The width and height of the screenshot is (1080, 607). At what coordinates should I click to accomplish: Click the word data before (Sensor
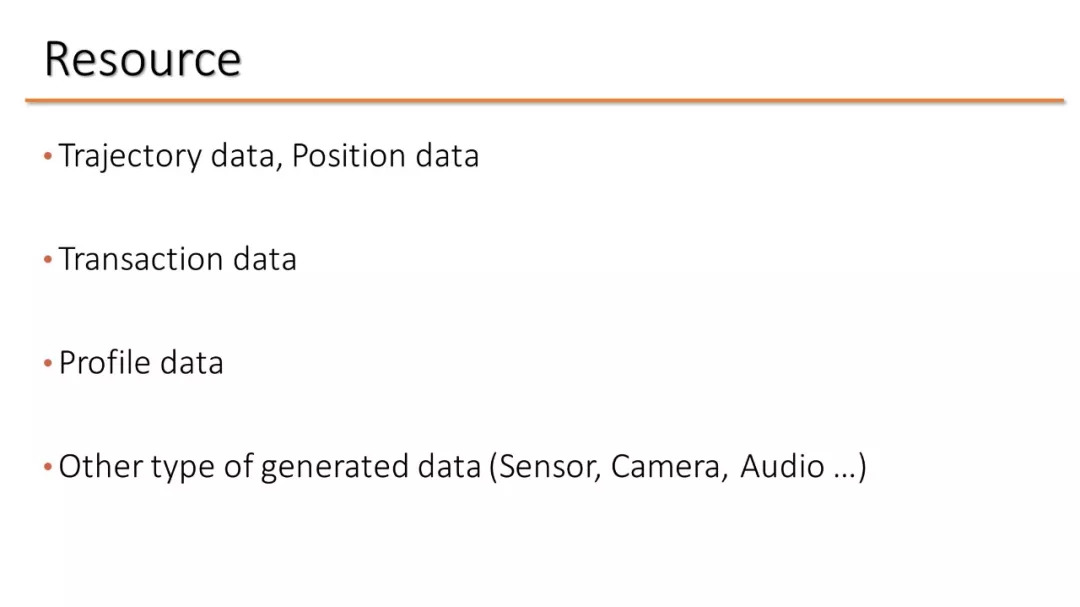449,466
